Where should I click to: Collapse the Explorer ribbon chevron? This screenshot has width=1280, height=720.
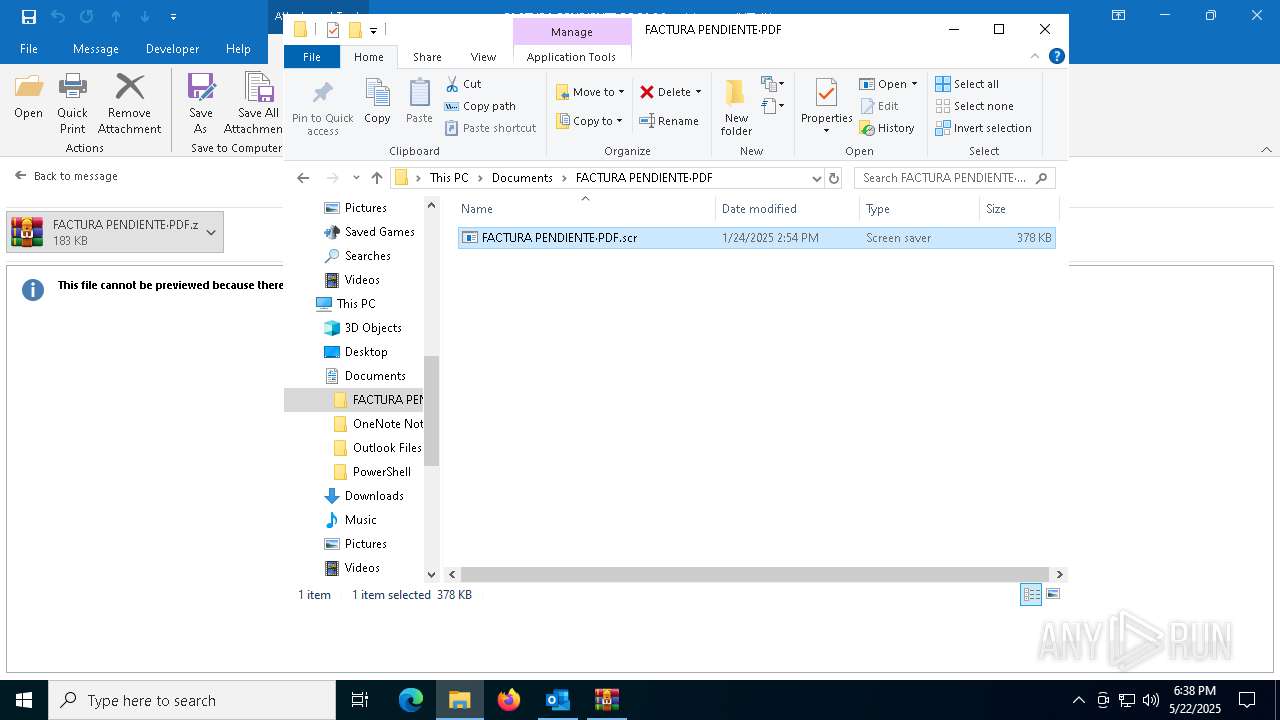click(1035, 57)
